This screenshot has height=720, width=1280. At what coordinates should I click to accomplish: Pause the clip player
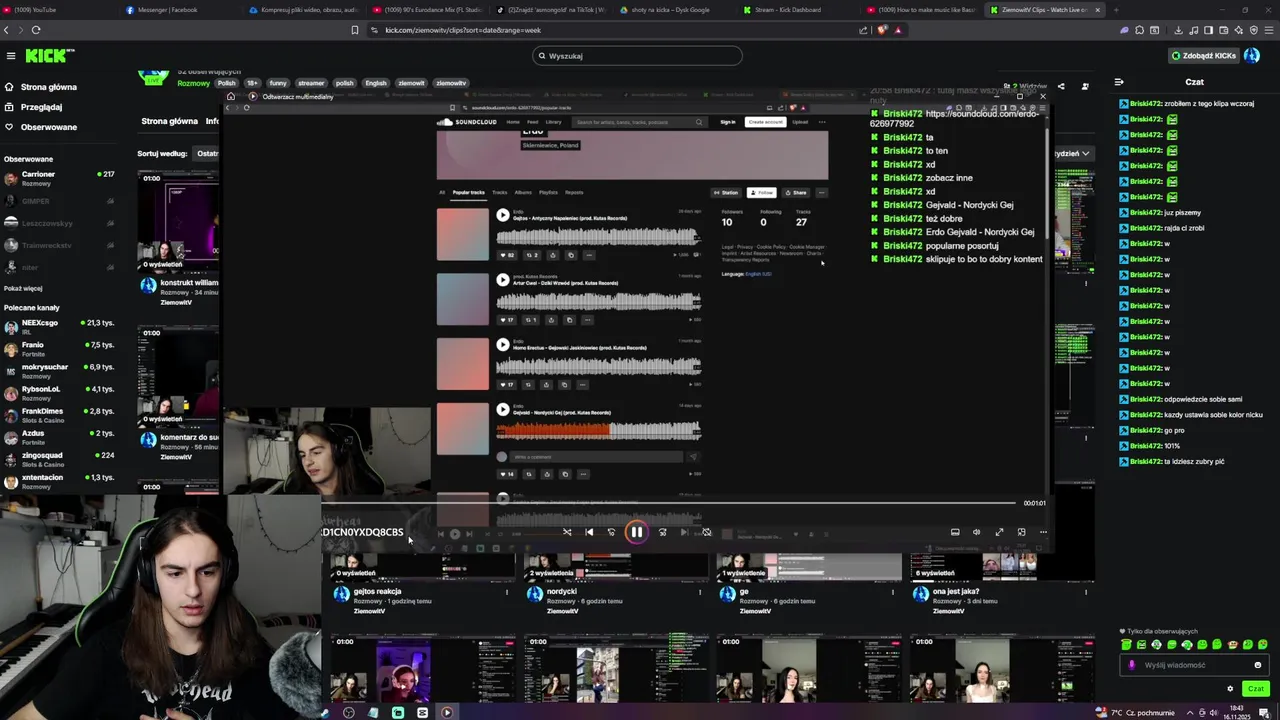pos(636,532)
